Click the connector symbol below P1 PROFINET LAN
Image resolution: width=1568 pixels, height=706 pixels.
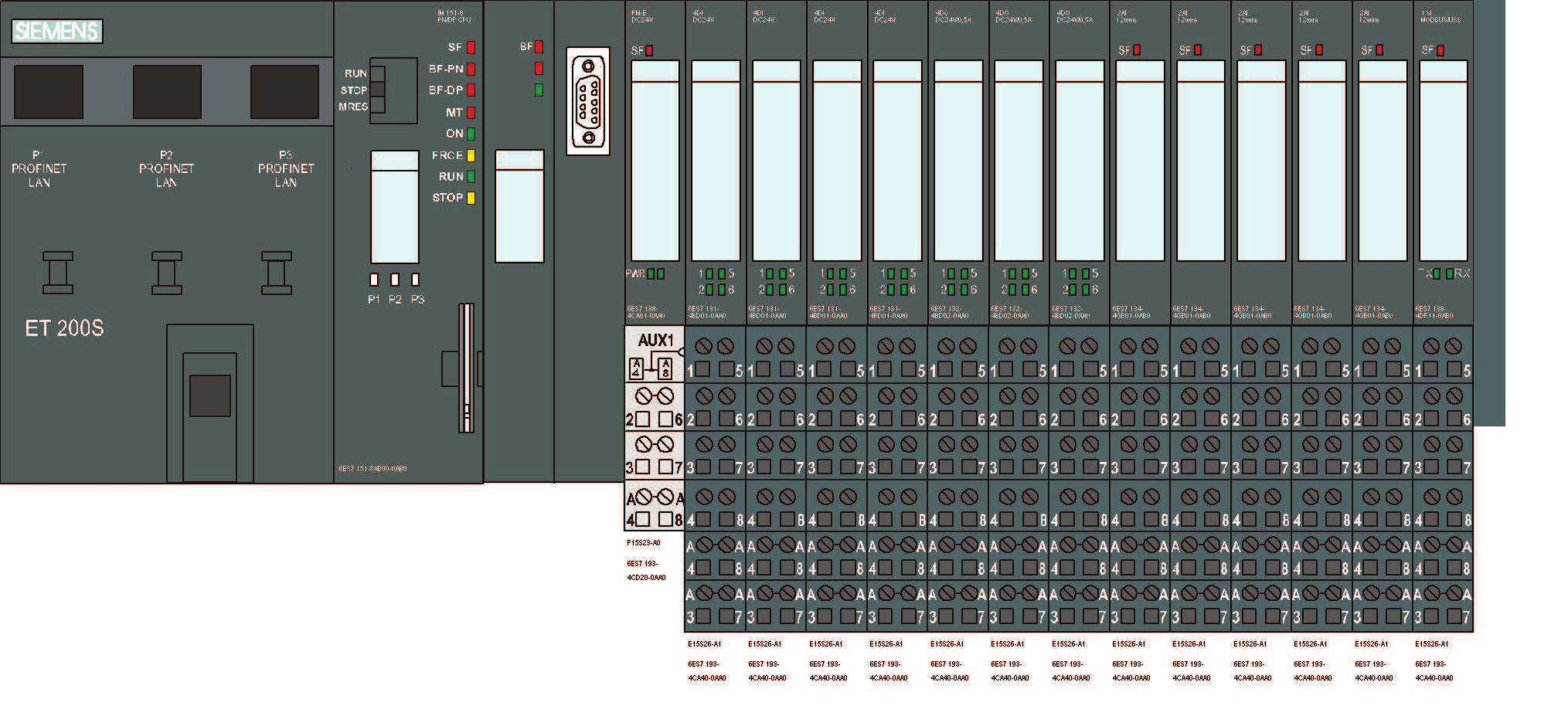(x=58, y=273)
